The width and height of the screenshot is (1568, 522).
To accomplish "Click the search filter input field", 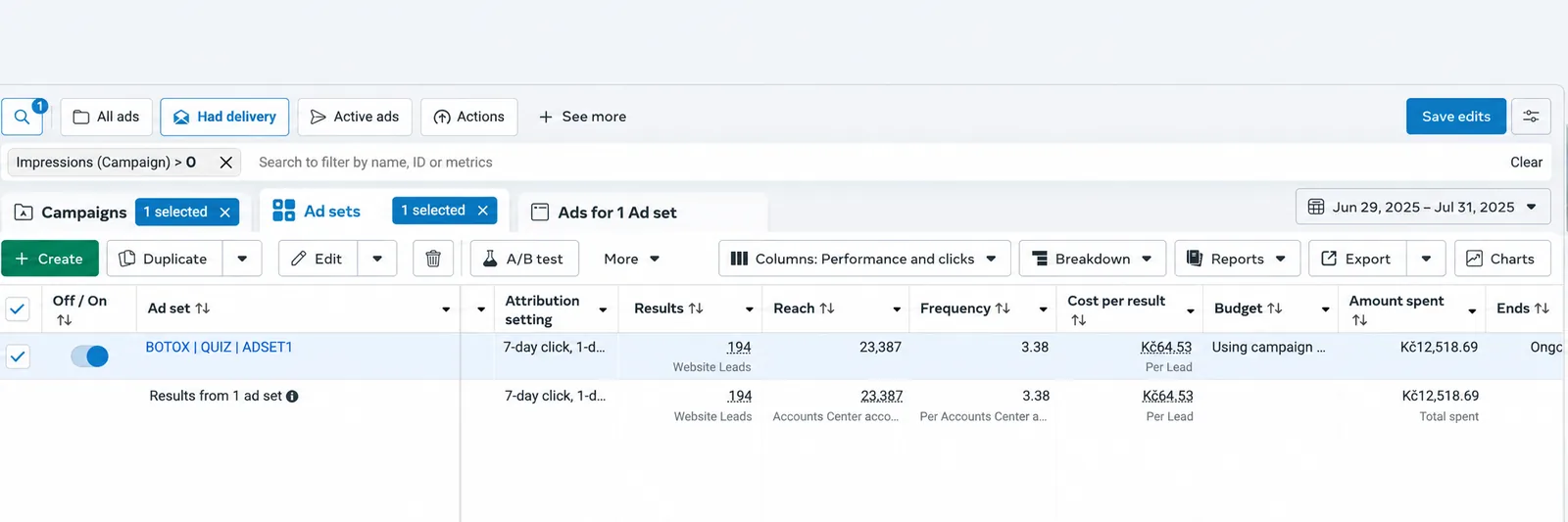I will [x=872, y=163].
